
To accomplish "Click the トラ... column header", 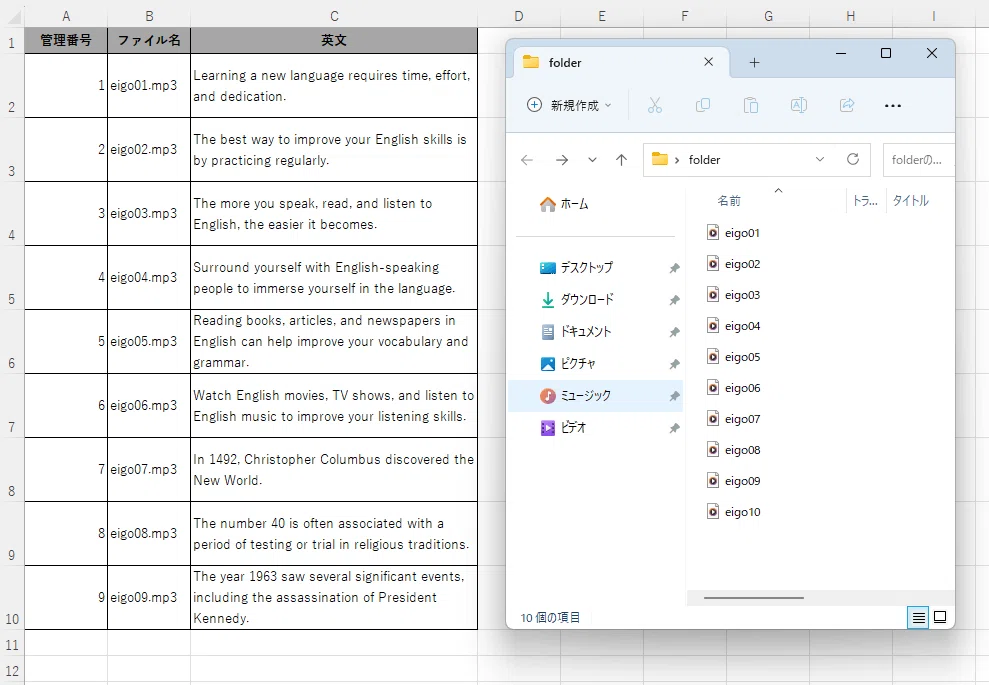I will pyautogui.click(x=865, y=201).
